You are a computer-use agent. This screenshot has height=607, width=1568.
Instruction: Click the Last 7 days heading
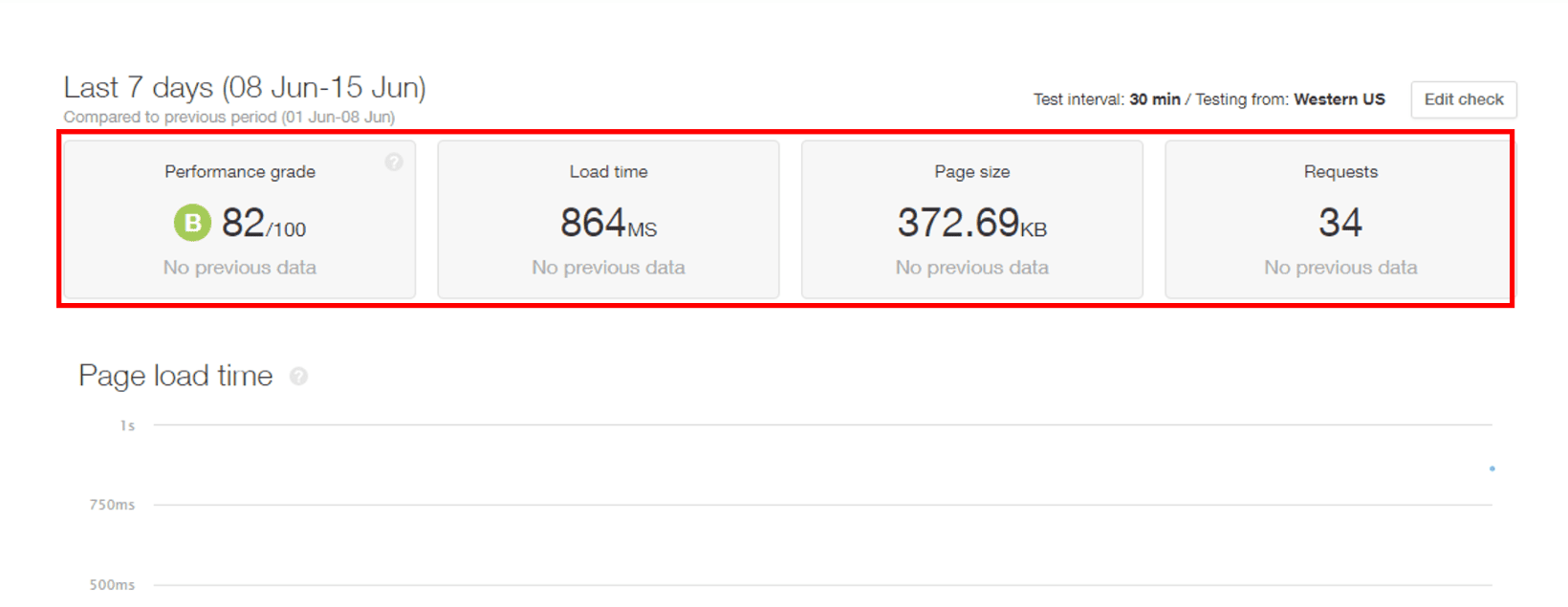[x=245, y=88]
